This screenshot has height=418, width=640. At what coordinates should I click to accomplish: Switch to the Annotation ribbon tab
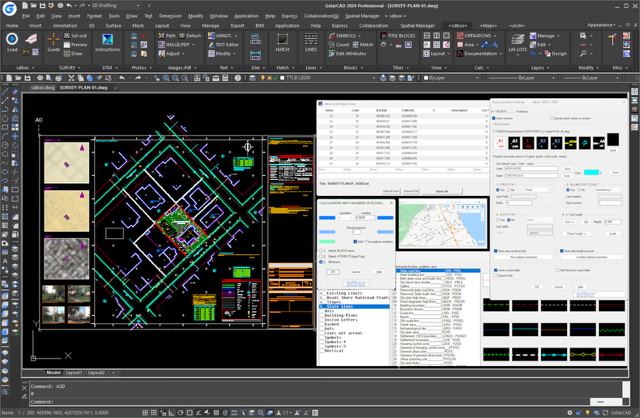point(65,25)
